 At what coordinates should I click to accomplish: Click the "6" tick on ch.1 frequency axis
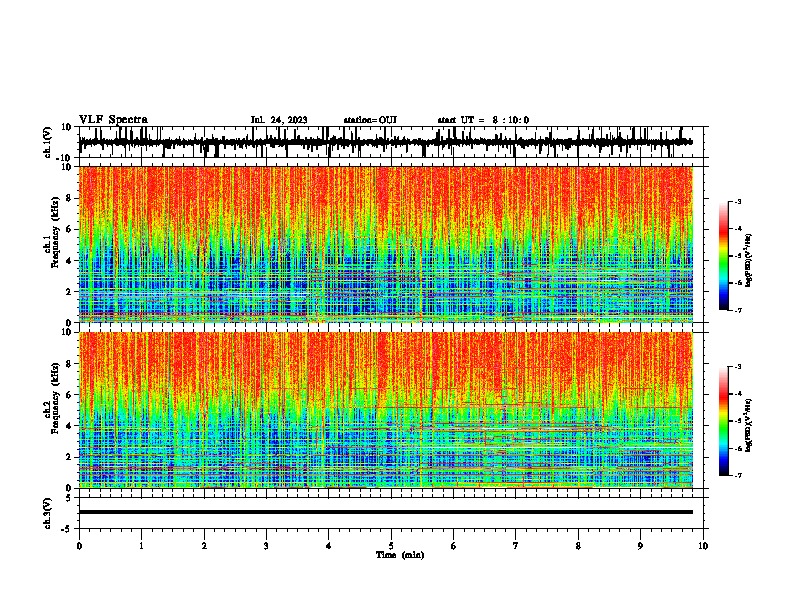click(69, 229)
